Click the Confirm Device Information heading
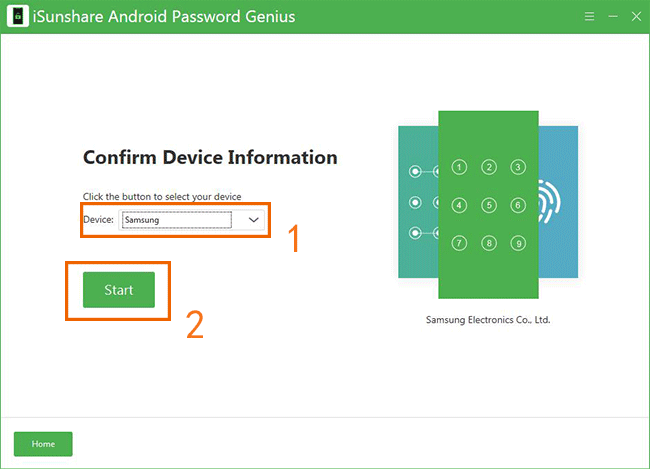 210,158
